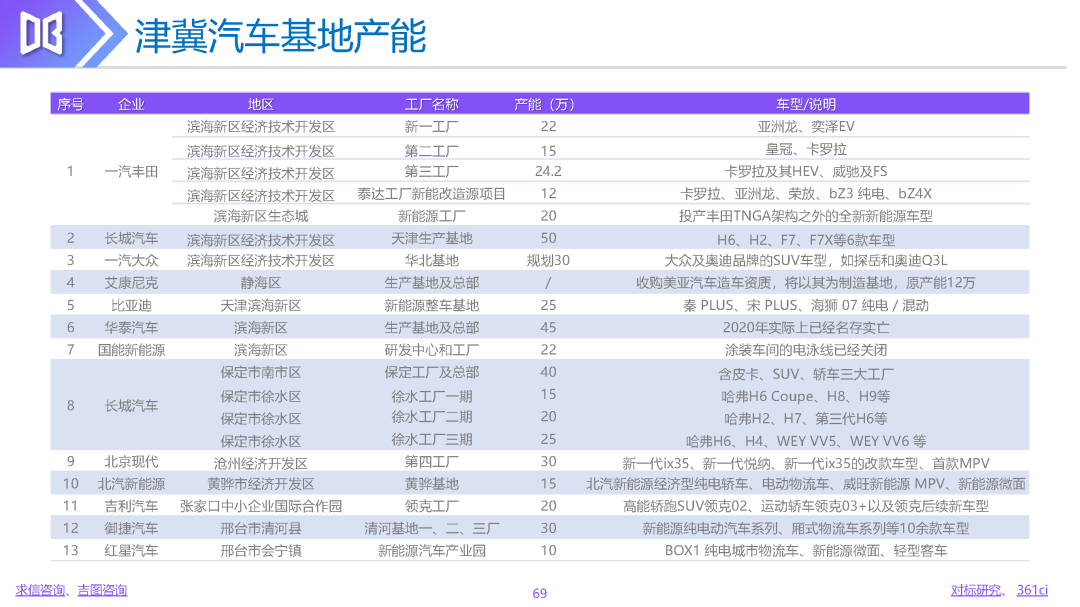1080x607 pixels.
Task: Click the 含皮卡、SUV、轿车三大工厂 cell
Action: coord(806,374)
